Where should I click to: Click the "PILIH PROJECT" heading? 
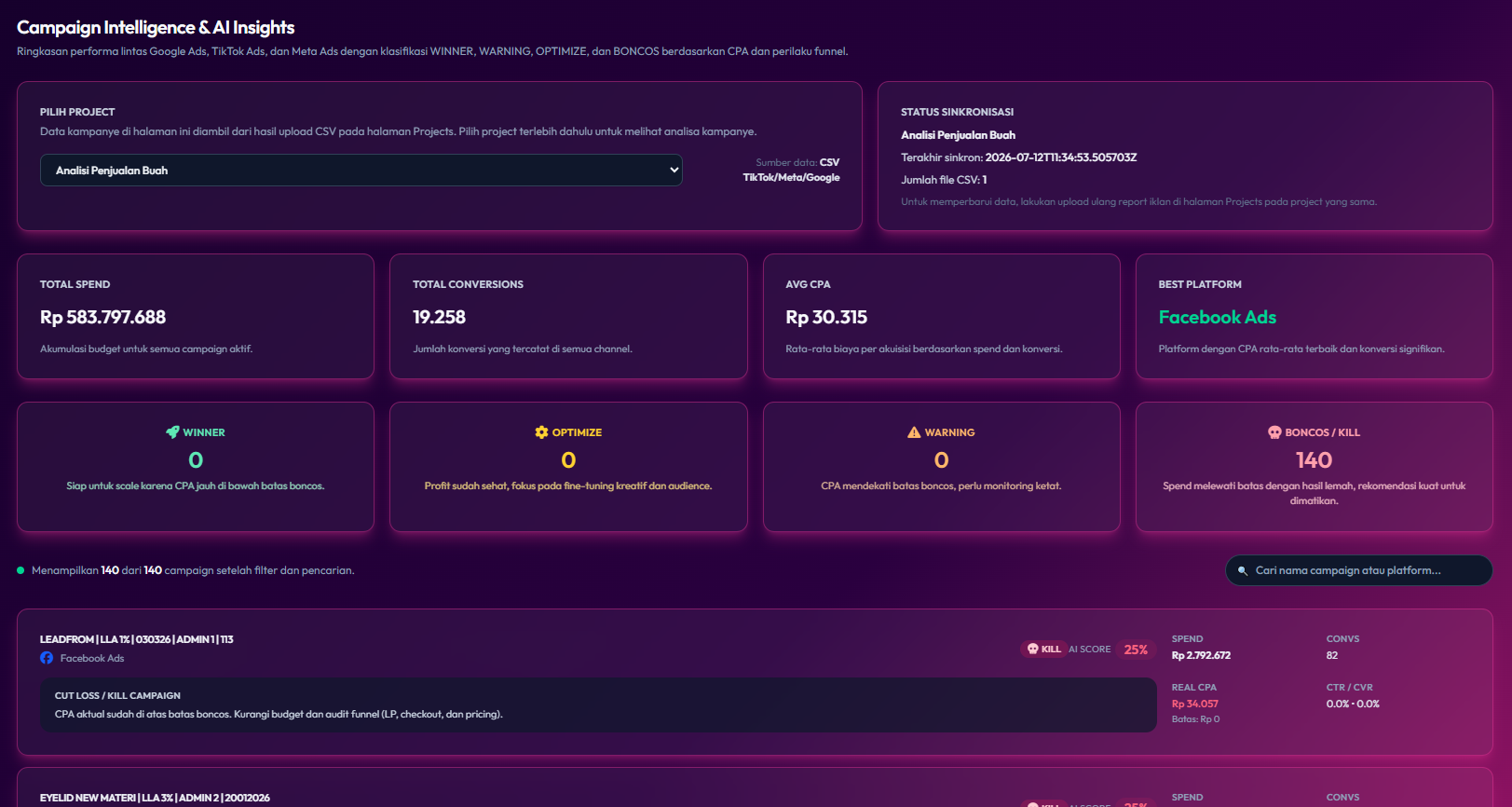[77, 112]
